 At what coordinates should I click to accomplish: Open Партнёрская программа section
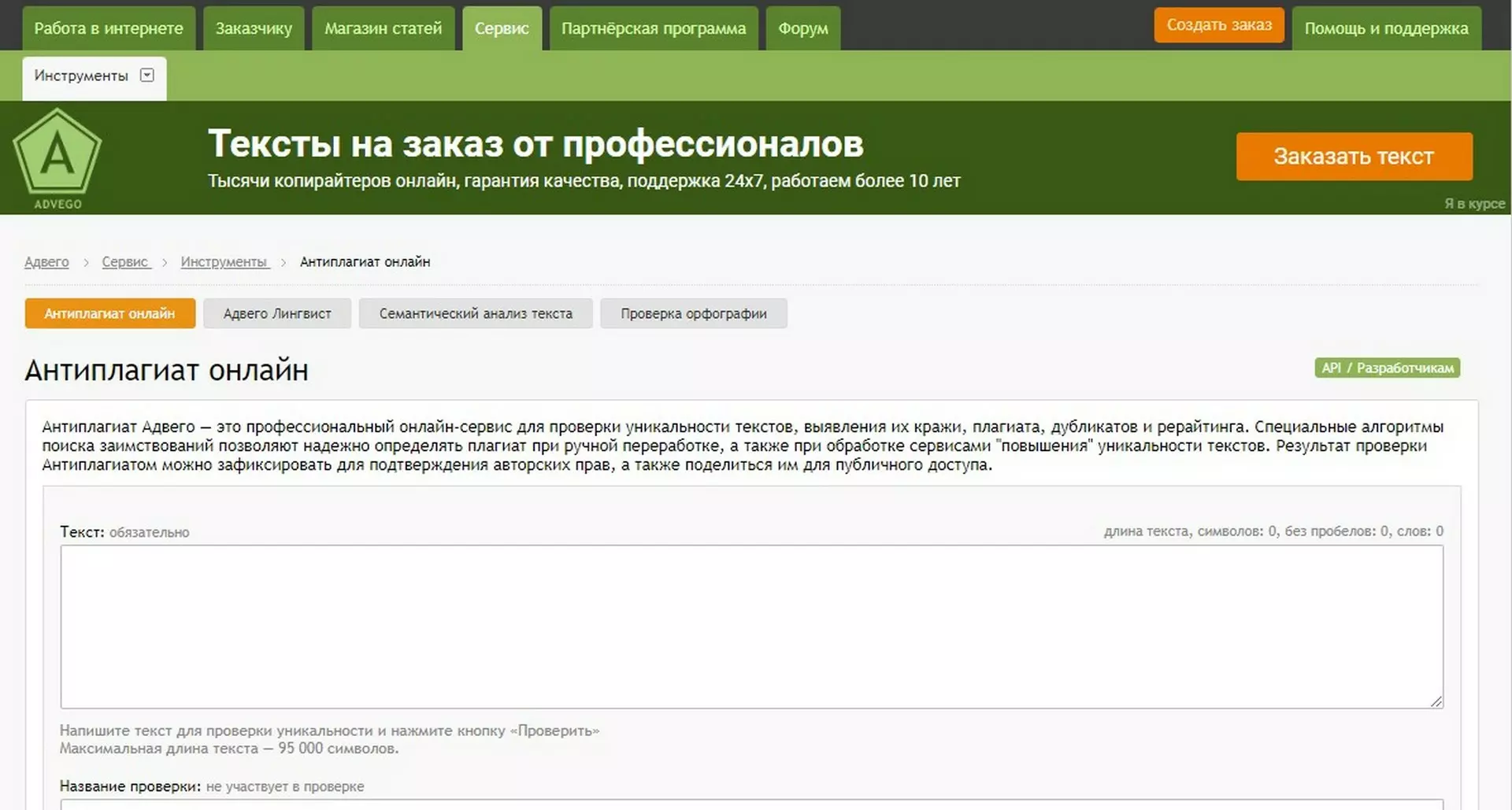click(653, 28)
